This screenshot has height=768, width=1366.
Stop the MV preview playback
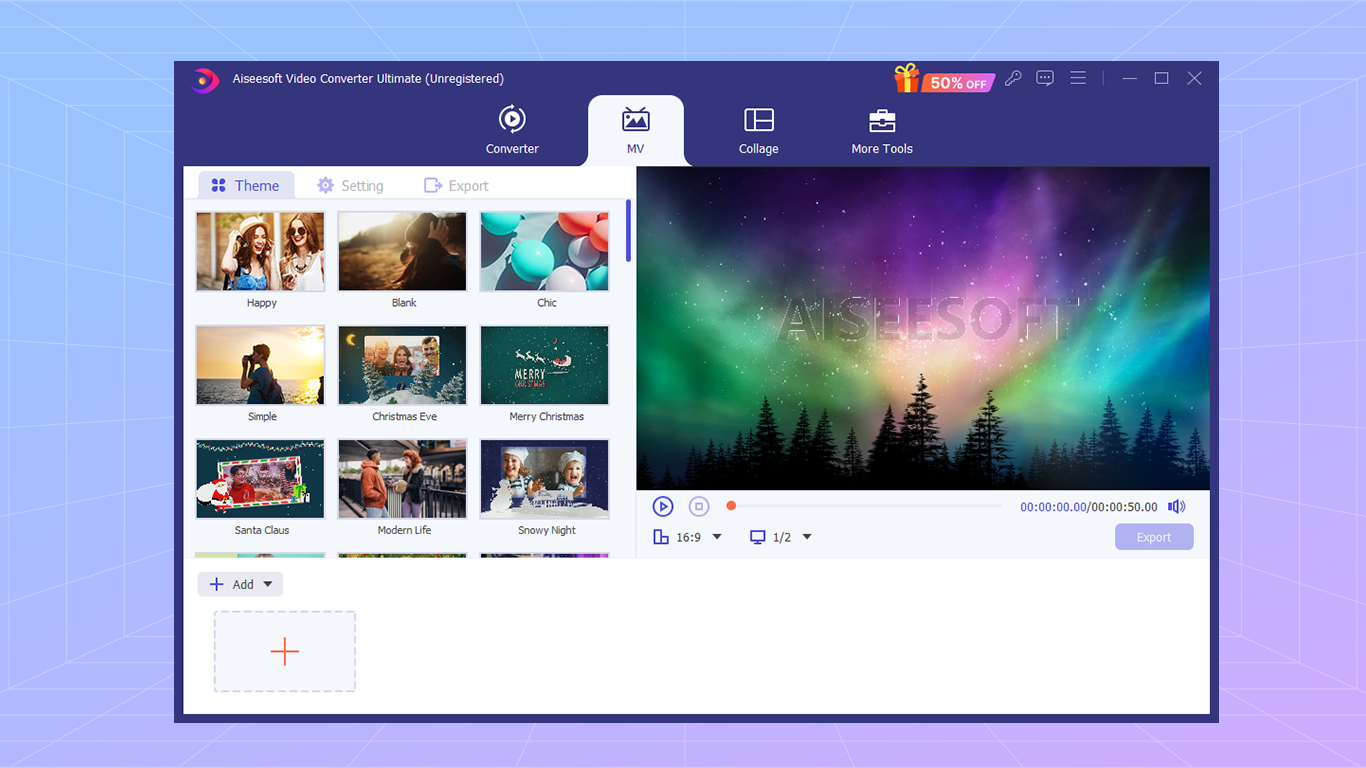pos(698,506)
